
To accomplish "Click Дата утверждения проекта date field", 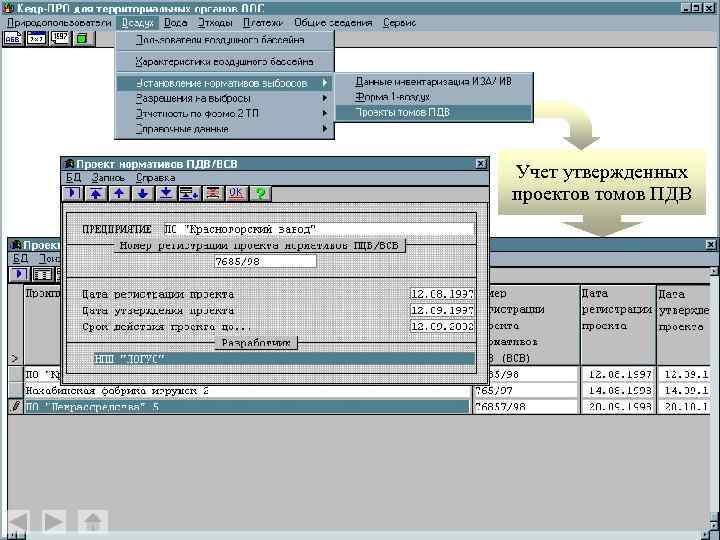I will tap(442, 310).
